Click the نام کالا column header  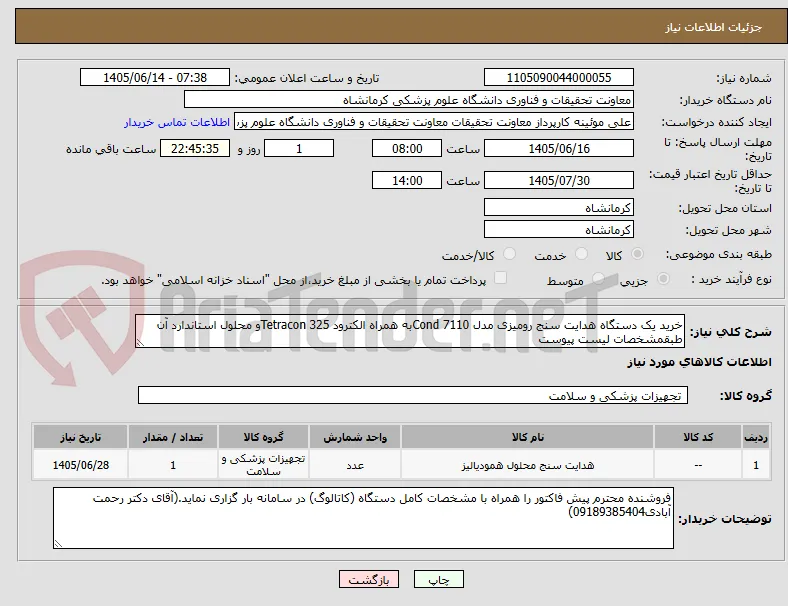click(x=528, y=437)
